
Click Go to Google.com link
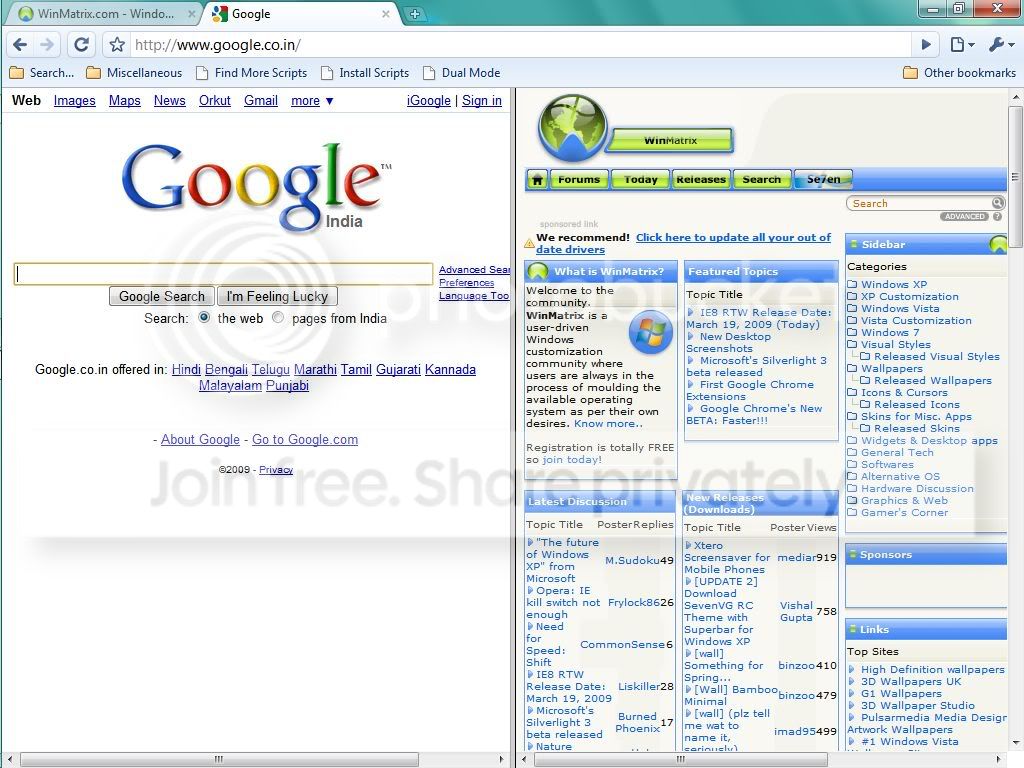pyautogui.click(x=305, y=440)
